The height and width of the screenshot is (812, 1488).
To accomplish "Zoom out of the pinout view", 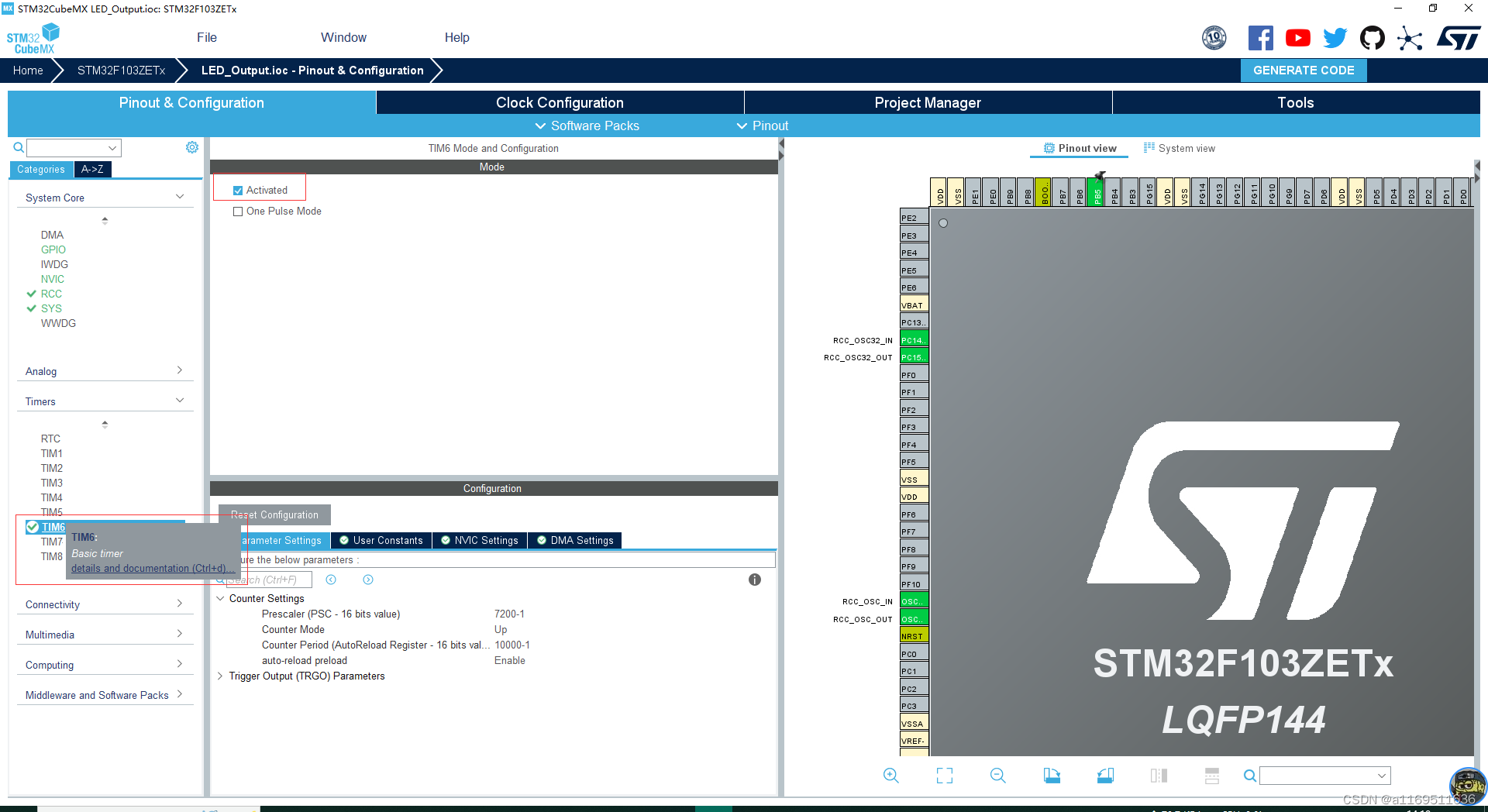I will (997, 776).
